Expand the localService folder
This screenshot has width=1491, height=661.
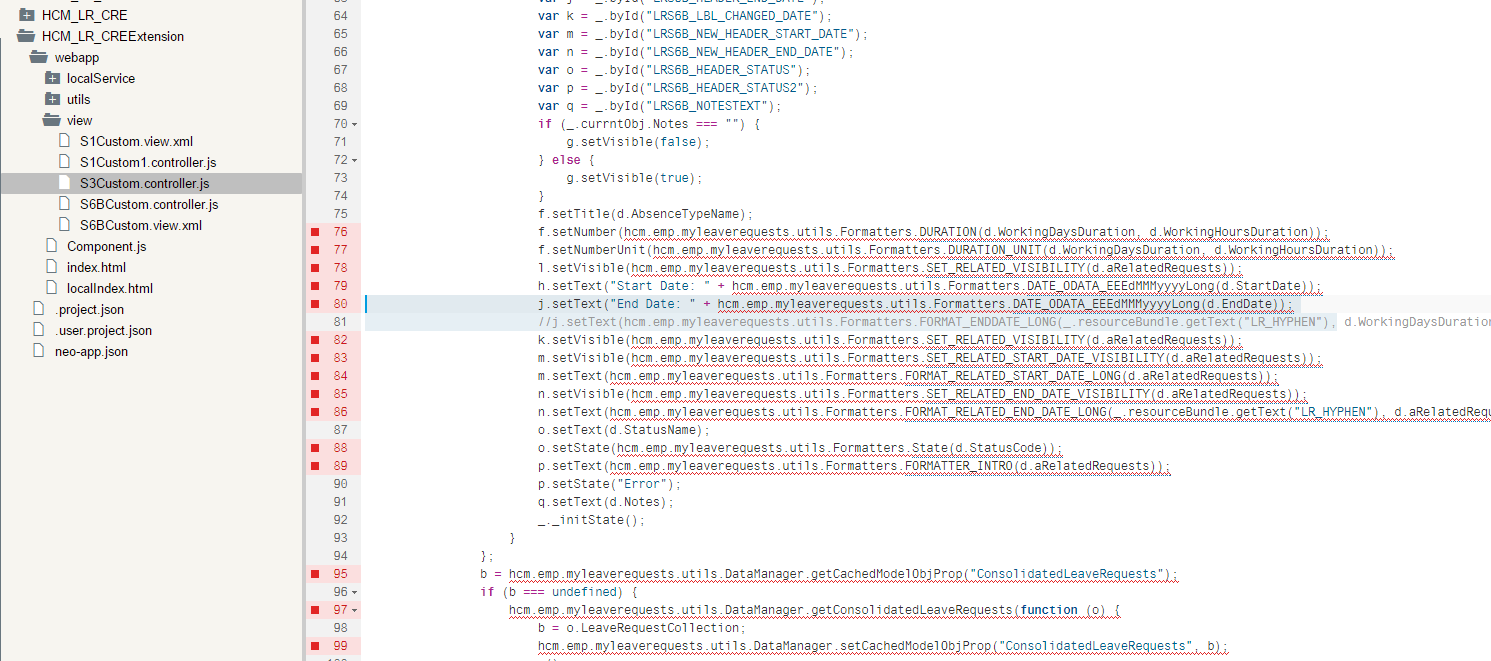click(x=52, y=78)
